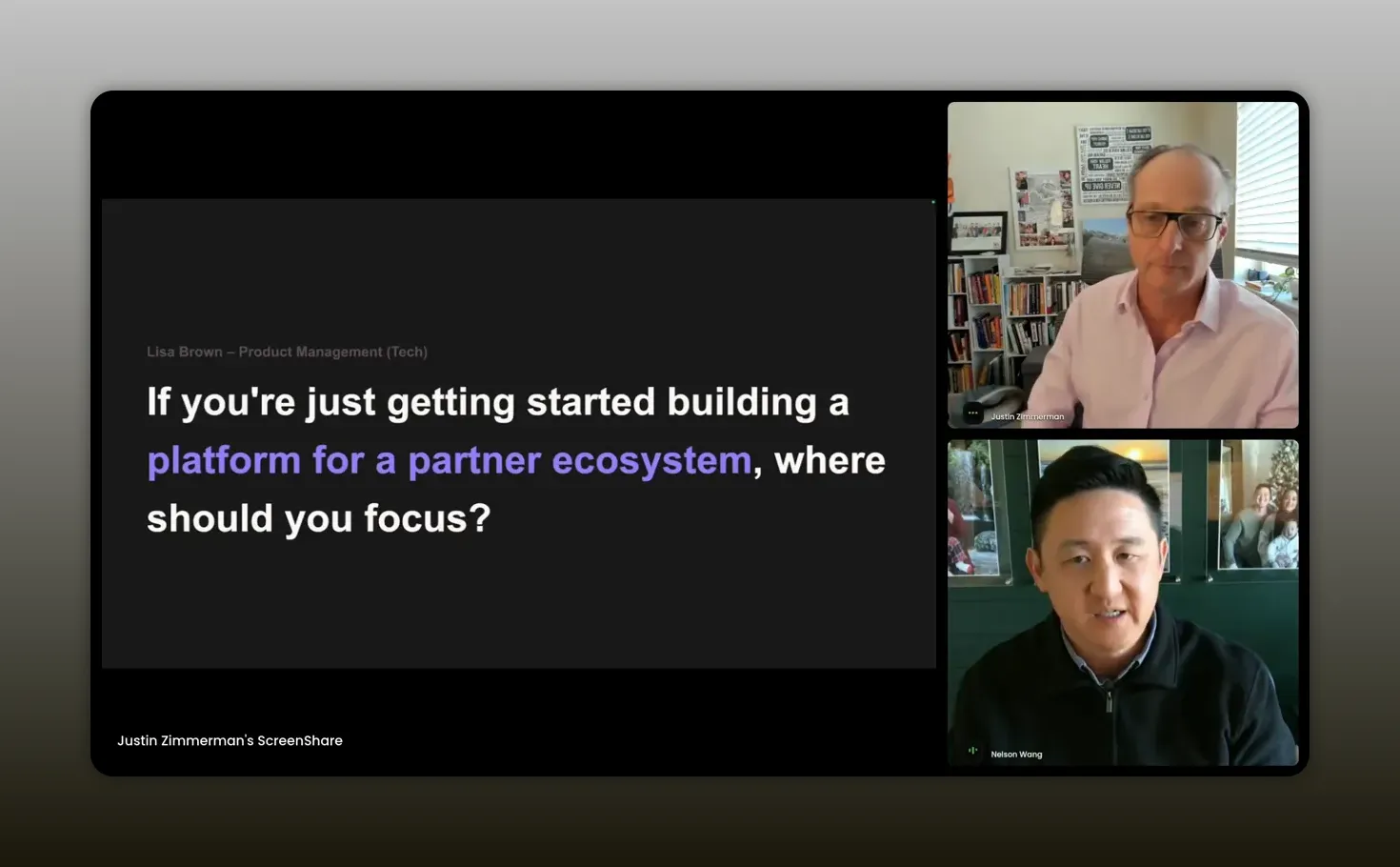The height and width of the screenshot is (867, 1400).
Task: Click the purple "platform for a partner ecosystem" text
Action: tap(449, 460)
